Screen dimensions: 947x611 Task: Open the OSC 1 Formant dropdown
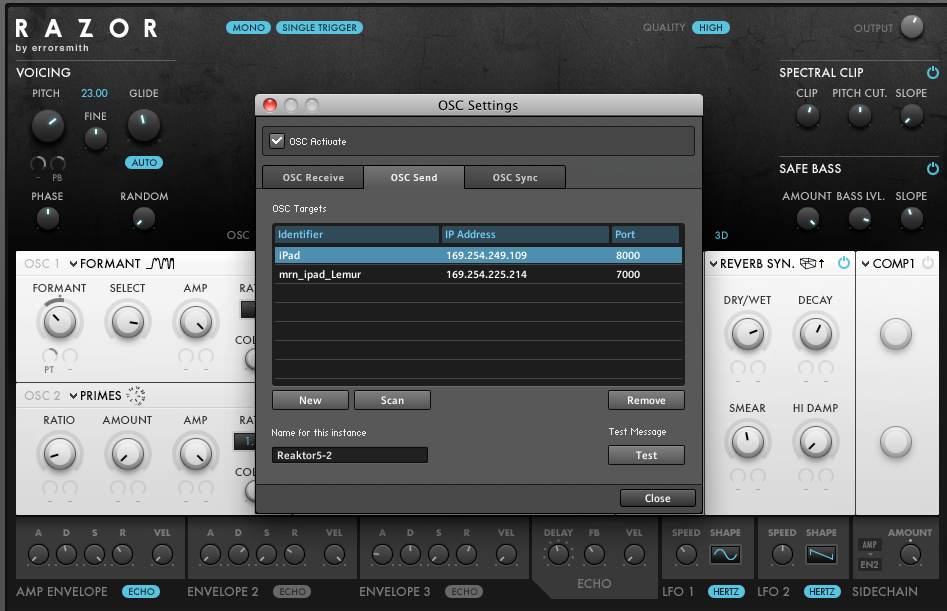[74, 264]
